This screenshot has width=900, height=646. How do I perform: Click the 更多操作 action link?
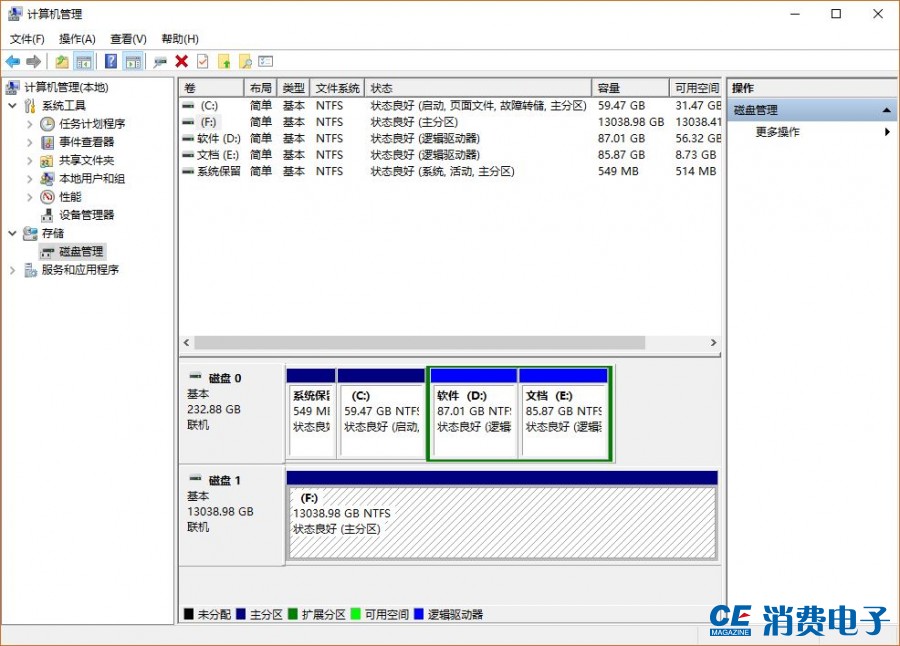(x=777, y=132)
